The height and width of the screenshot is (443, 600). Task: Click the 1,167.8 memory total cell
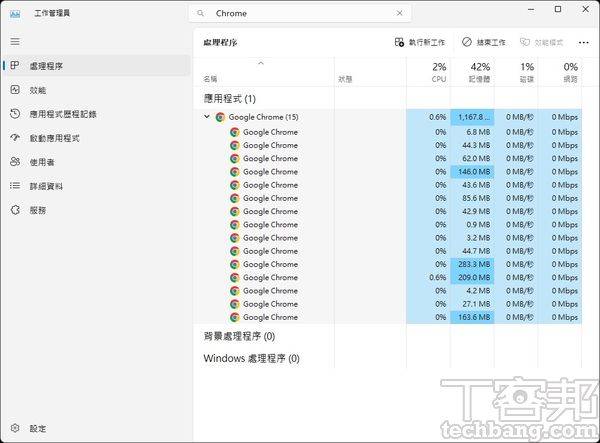[472, 117]
